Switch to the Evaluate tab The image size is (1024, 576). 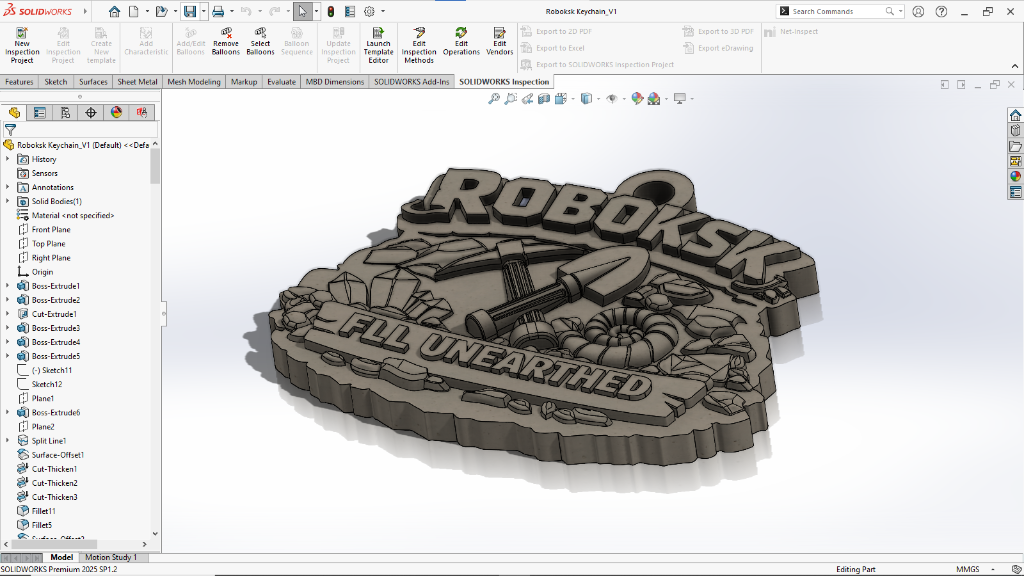click(x=281, y=82)
